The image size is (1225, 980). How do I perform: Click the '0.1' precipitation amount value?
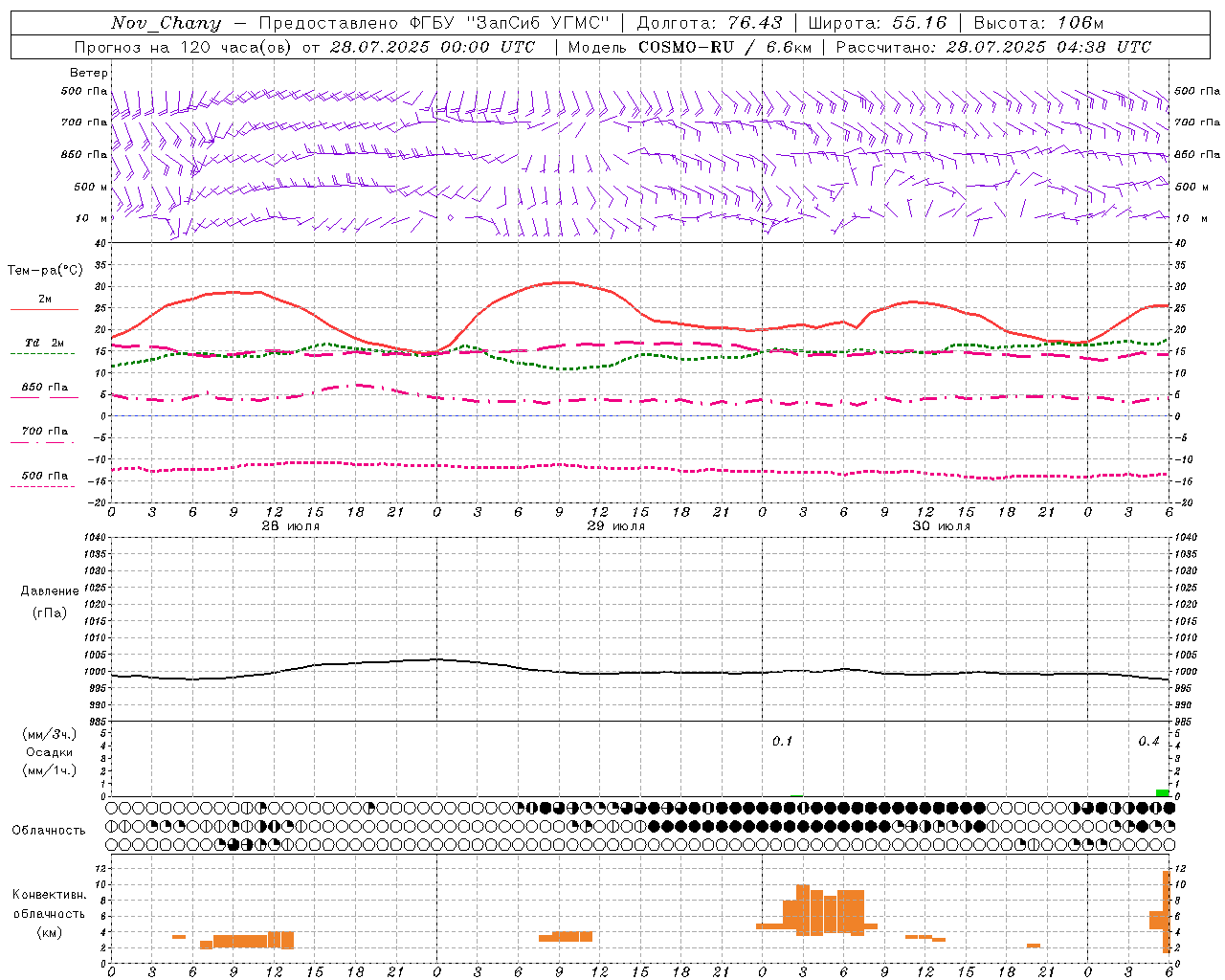(783, 742)
